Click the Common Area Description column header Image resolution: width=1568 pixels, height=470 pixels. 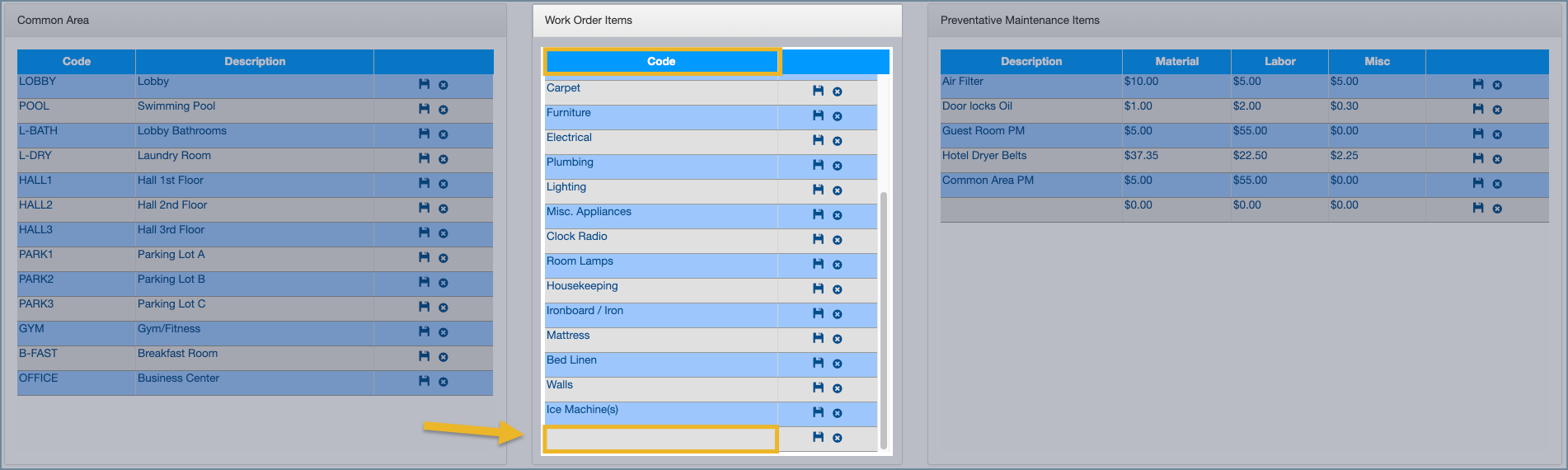pyautogui.click(x=255, y=62)
